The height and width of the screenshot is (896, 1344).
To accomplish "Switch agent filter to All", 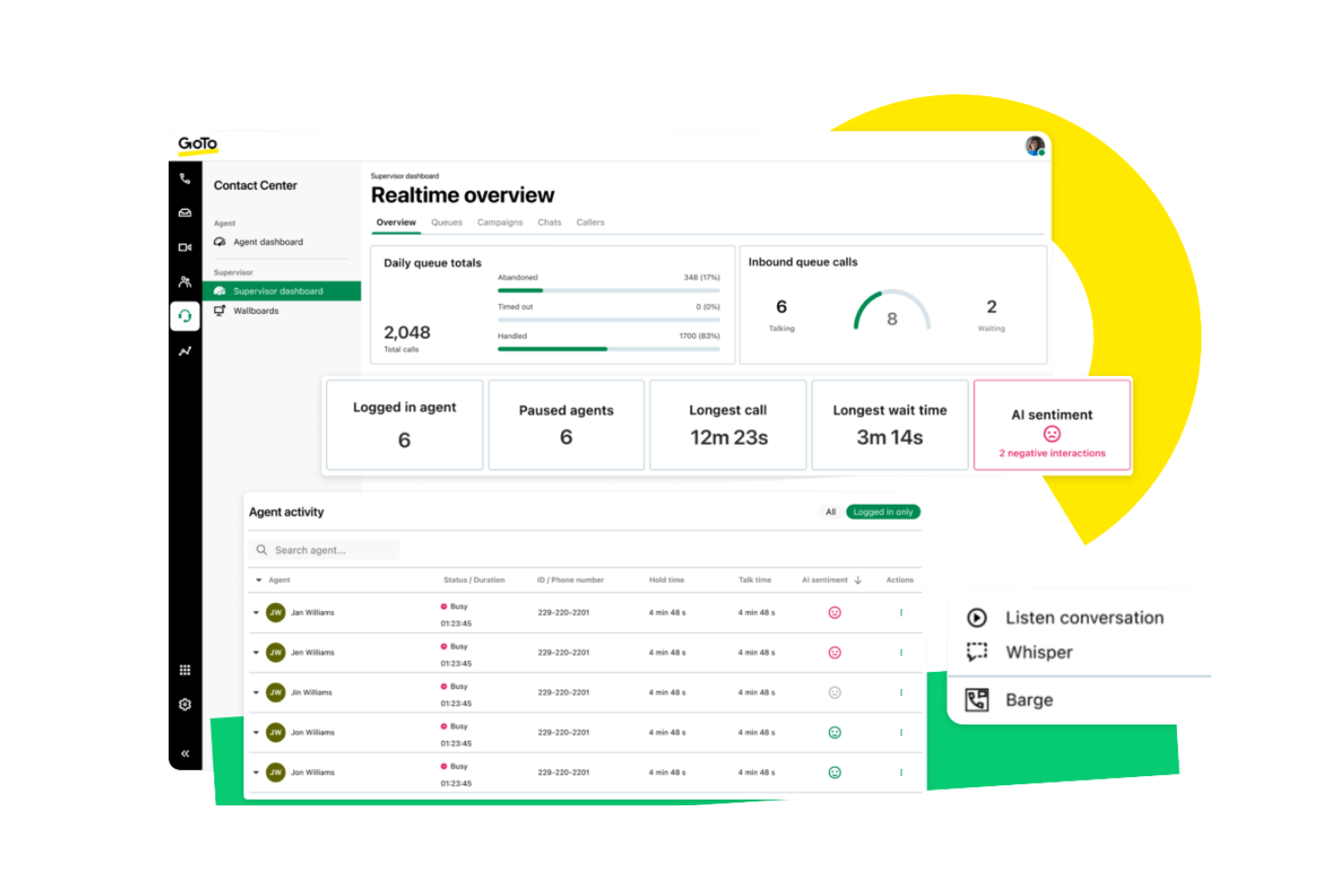I will tap(829, 511).
